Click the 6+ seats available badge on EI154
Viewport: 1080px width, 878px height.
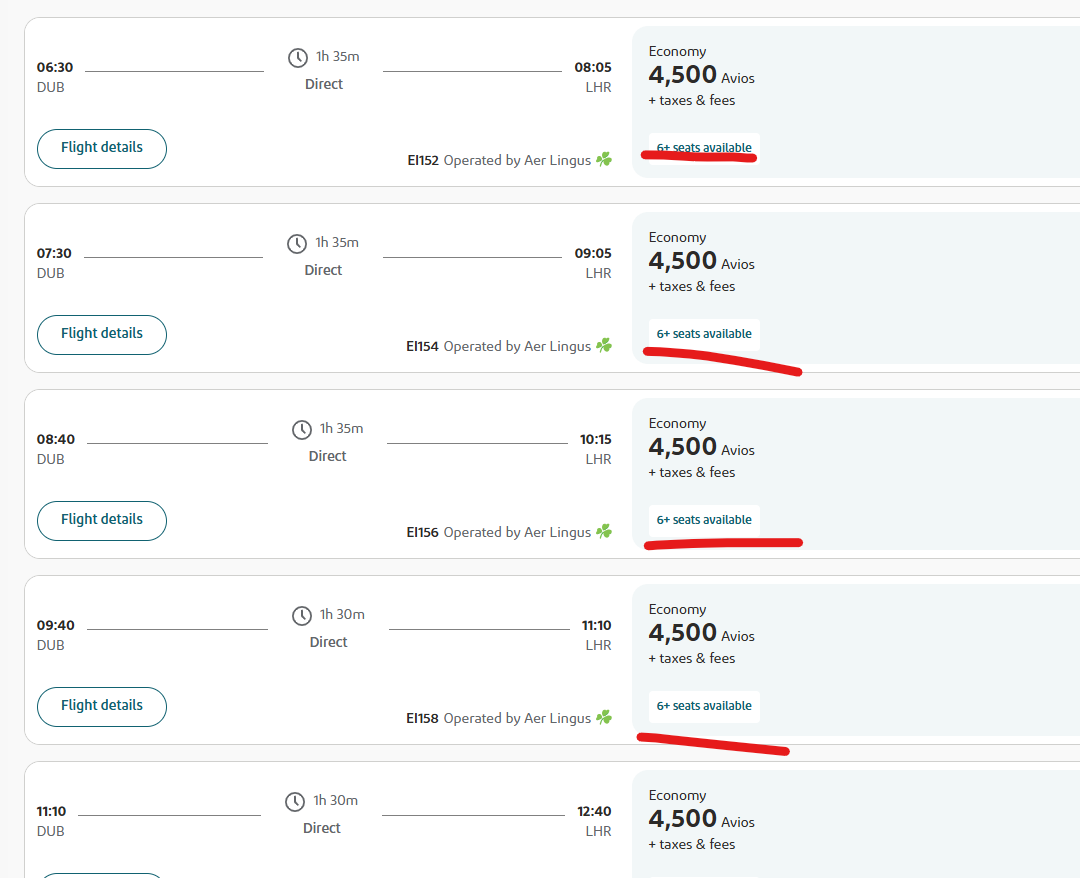click(x=704, y=334)
